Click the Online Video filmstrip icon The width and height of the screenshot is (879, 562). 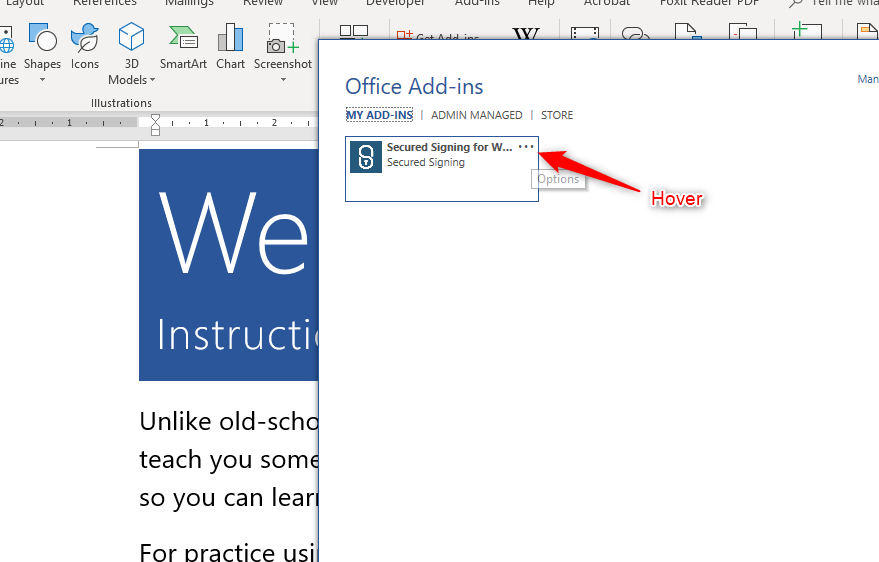point(585,33)
